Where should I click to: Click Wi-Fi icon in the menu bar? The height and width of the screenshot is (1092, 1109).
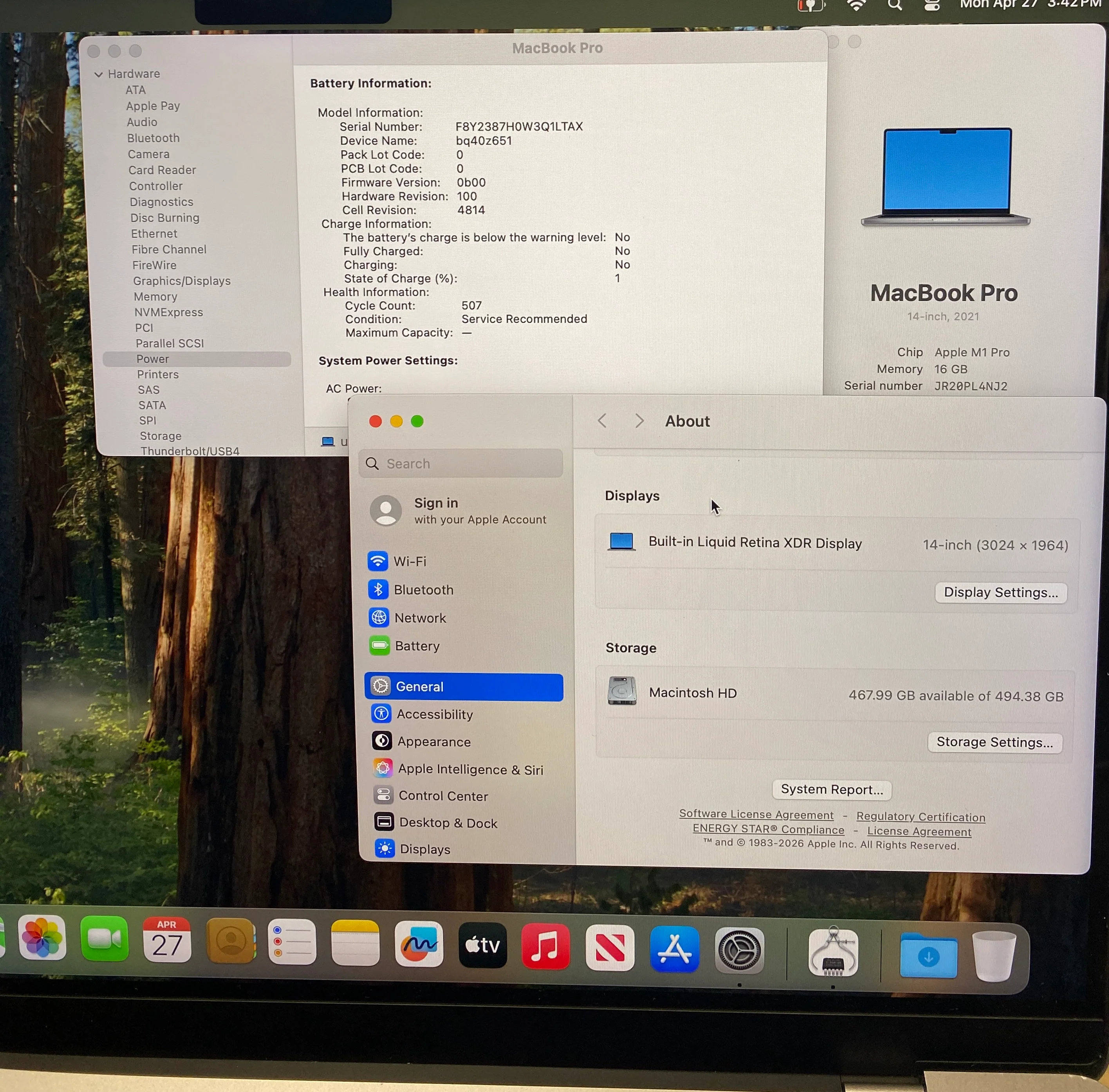(x=856, y=5)
